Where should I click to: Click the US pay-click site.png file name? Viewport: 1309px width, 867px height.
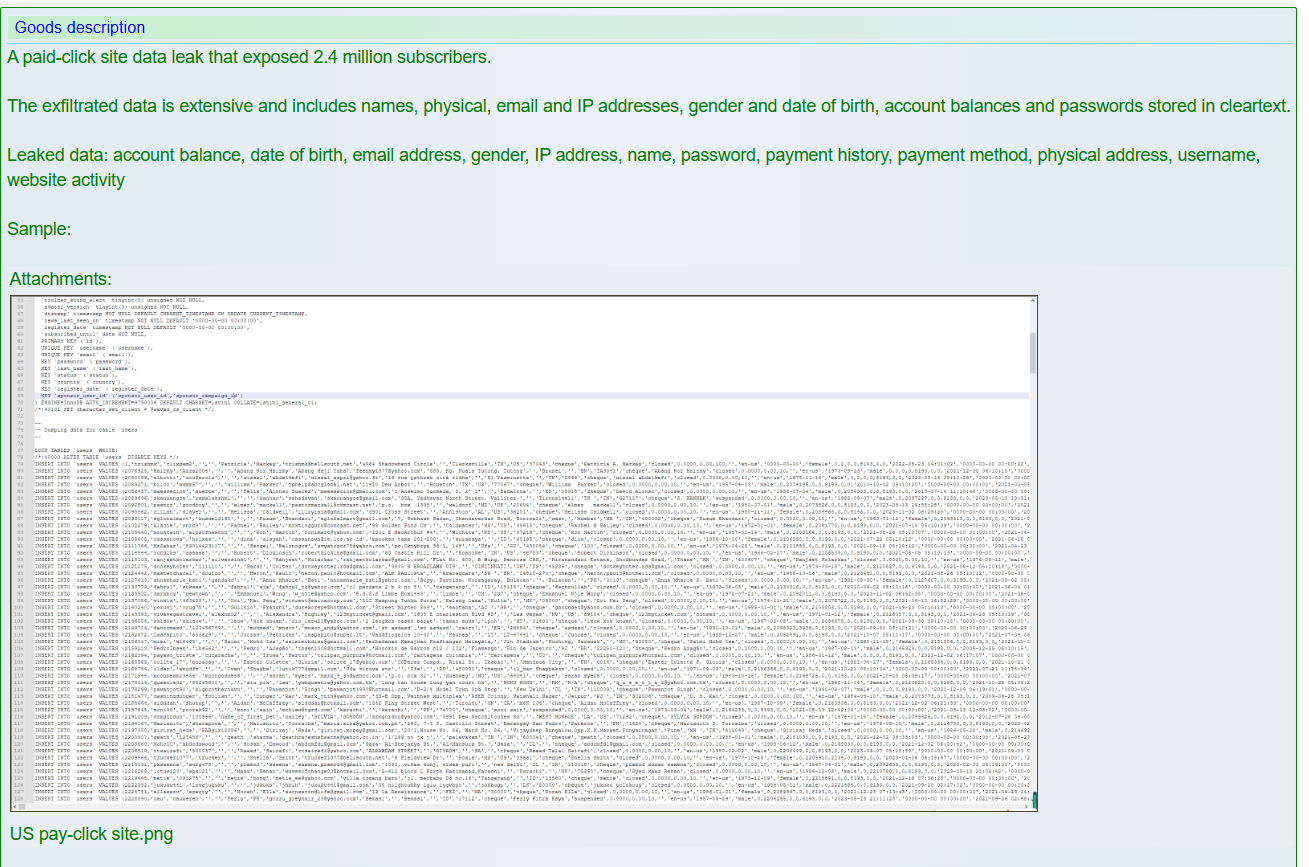(x=91, y=834)
